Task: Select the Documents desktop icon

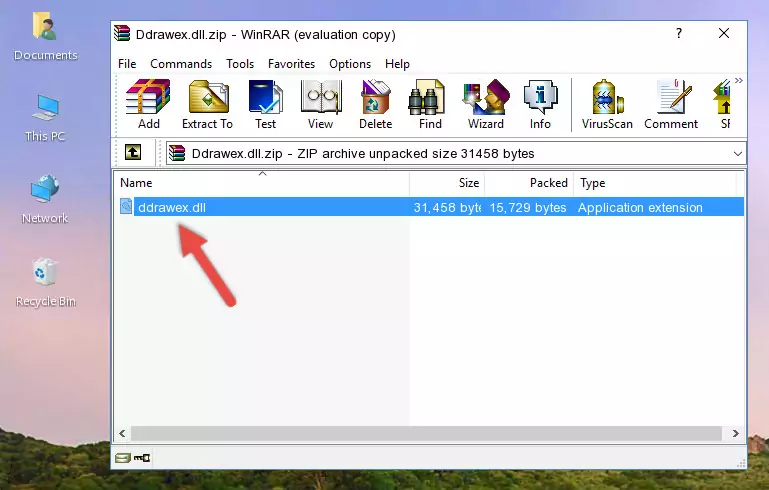Action: point(46,36)
